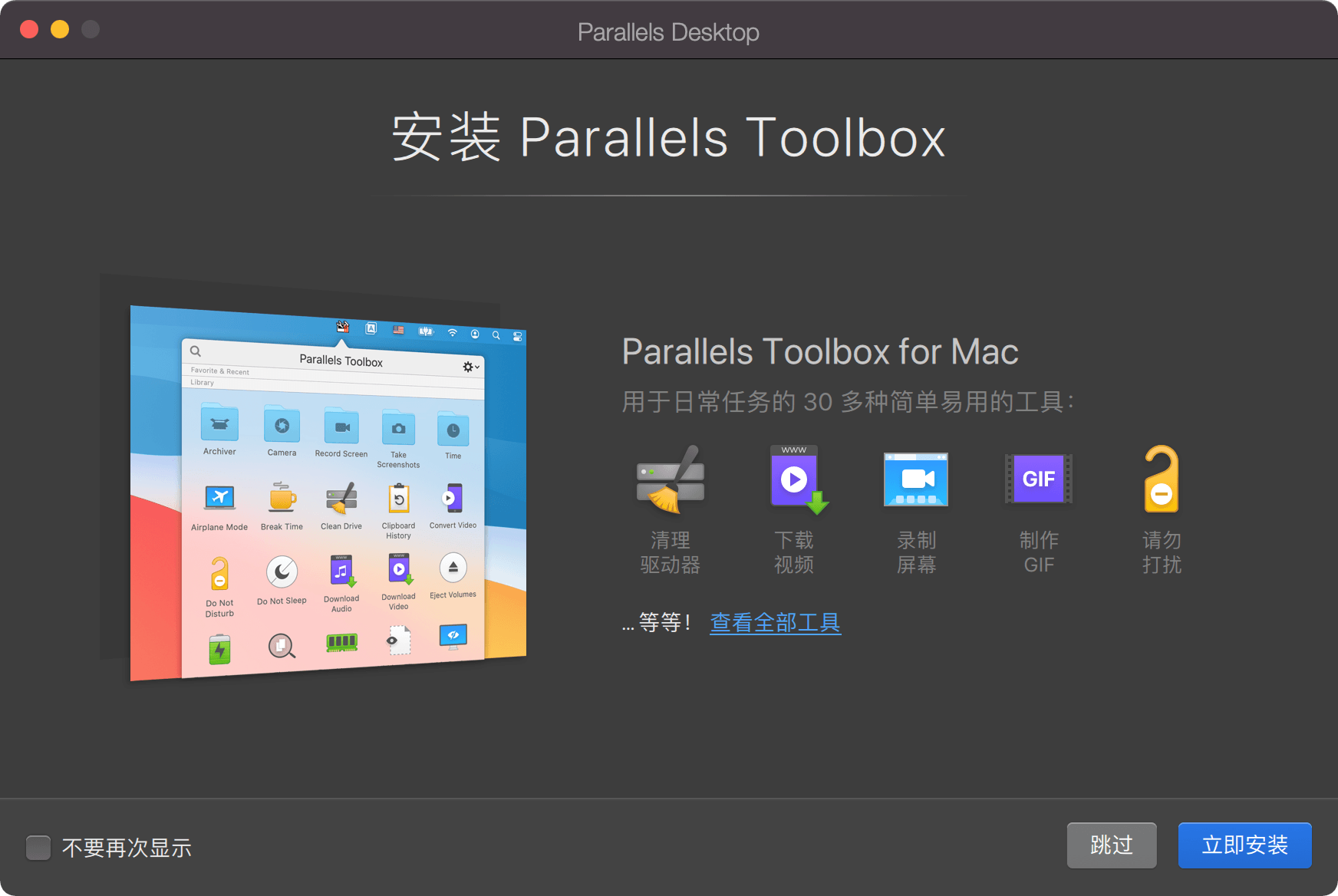Image resolution: width=1338 pixels, height=896 pixels.
Task: Click the yellow minimize window button
Action: (60, 29)
